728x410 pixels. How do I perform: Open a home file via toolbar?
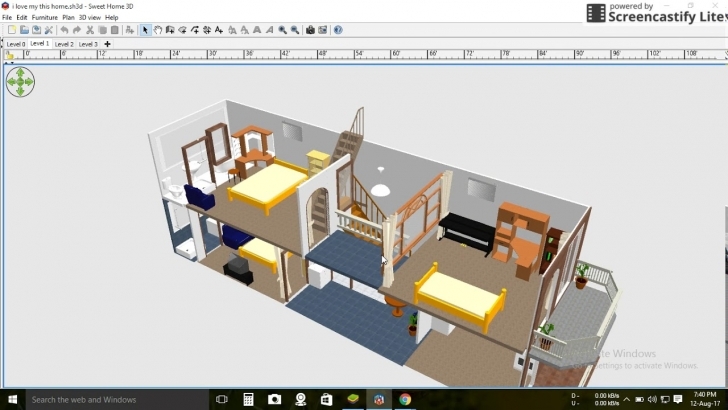24,30
